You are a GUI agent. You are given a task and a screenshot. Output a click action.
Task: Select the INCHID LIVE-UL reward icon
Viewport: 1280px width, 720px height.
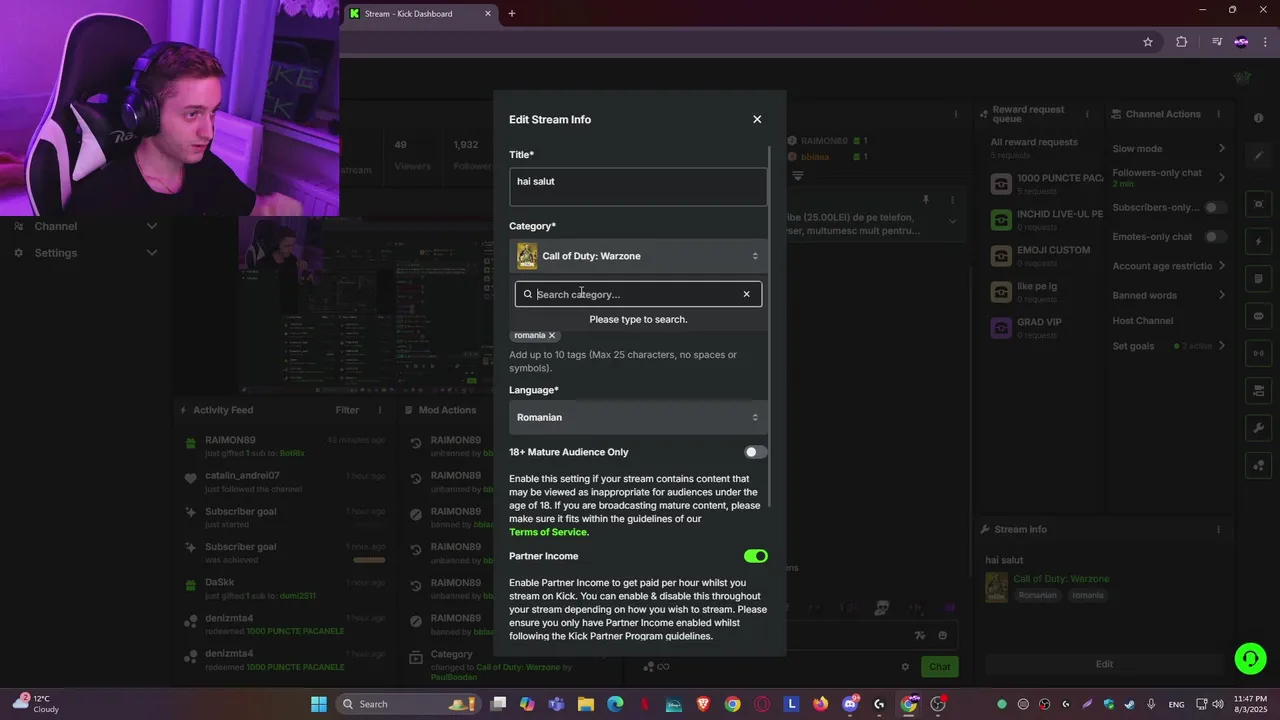coord(1000,220)
